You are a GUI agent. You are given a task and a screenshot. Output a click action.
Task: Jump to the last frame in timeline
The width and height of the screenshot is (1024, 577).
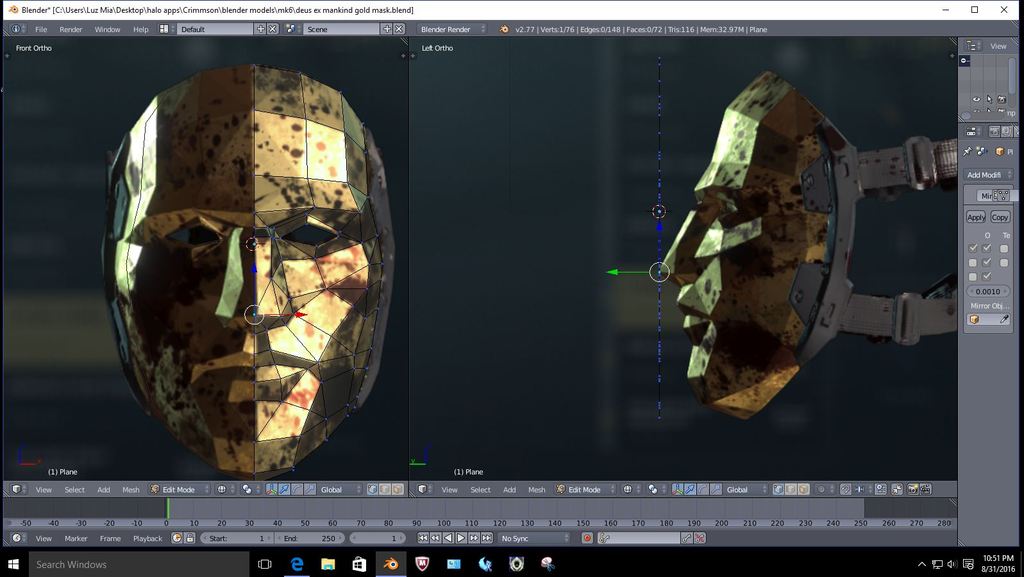[x=487, y=538]
